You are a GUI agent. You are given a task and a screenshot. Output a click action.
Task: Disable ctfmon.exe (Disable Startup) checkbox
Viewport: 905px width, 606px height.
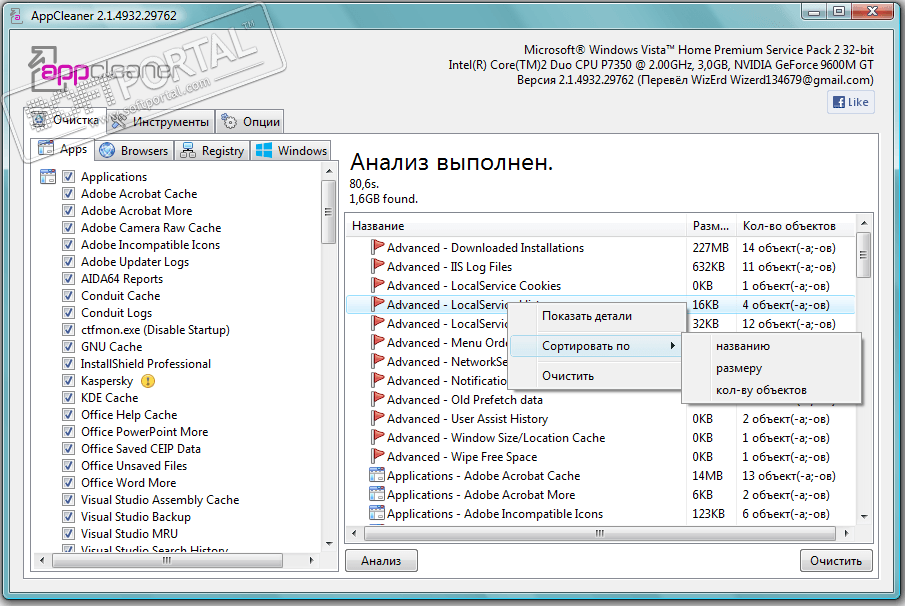coord(68,330)
